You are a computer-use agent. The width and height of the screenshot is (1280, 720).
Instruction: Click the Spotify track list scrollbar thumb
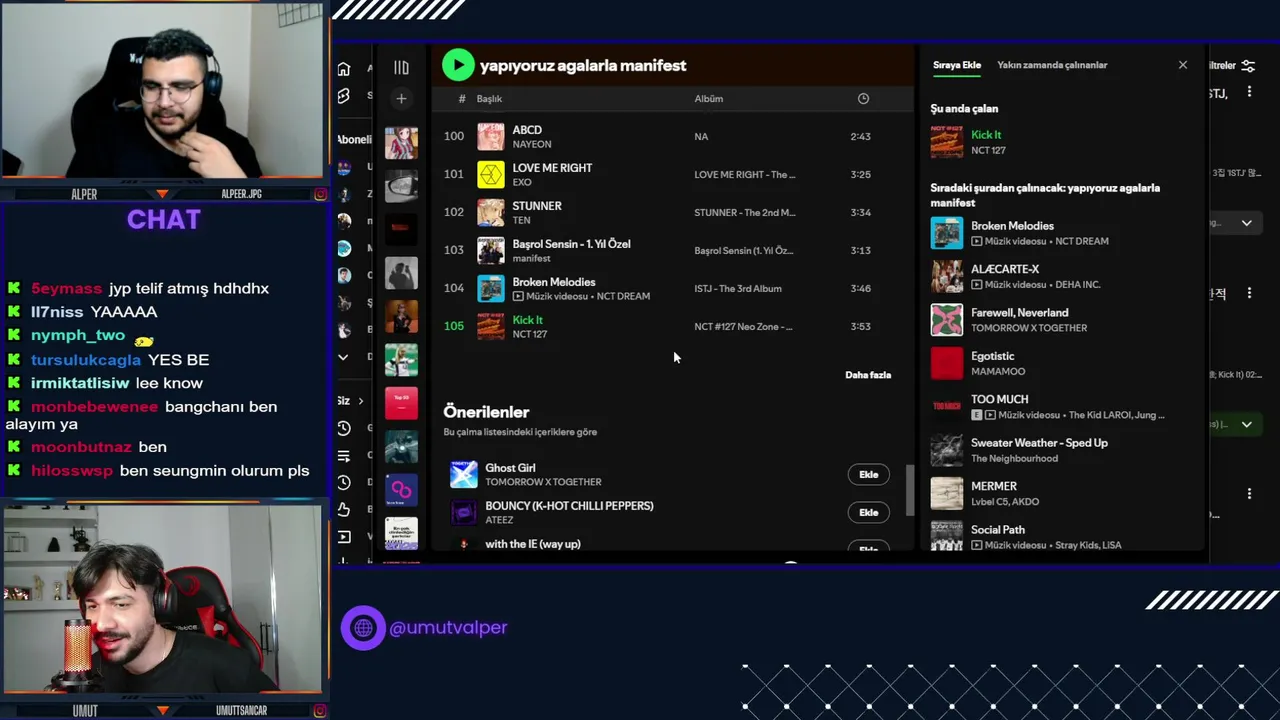(910, 490)
